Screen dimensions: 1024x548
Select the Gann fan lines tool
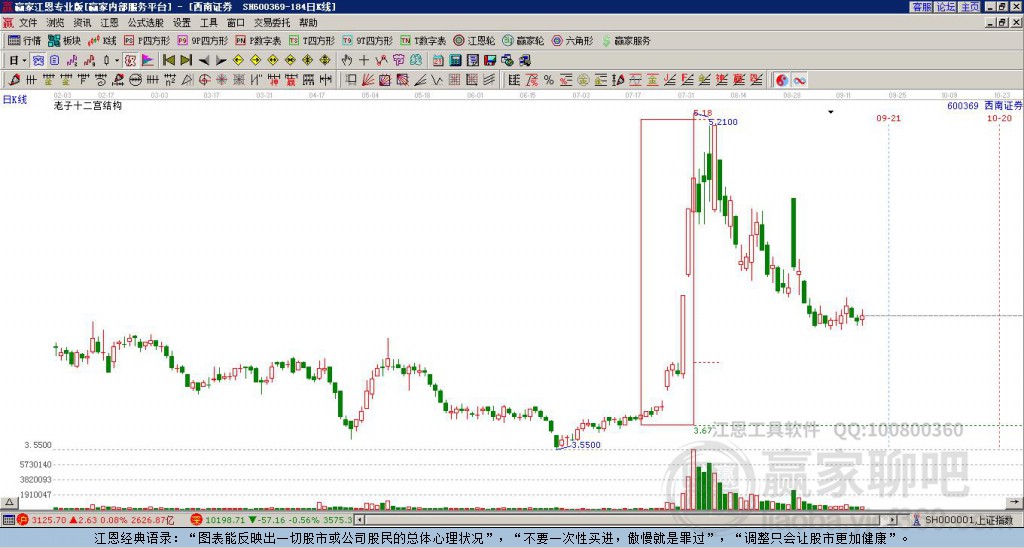[368, 80]
